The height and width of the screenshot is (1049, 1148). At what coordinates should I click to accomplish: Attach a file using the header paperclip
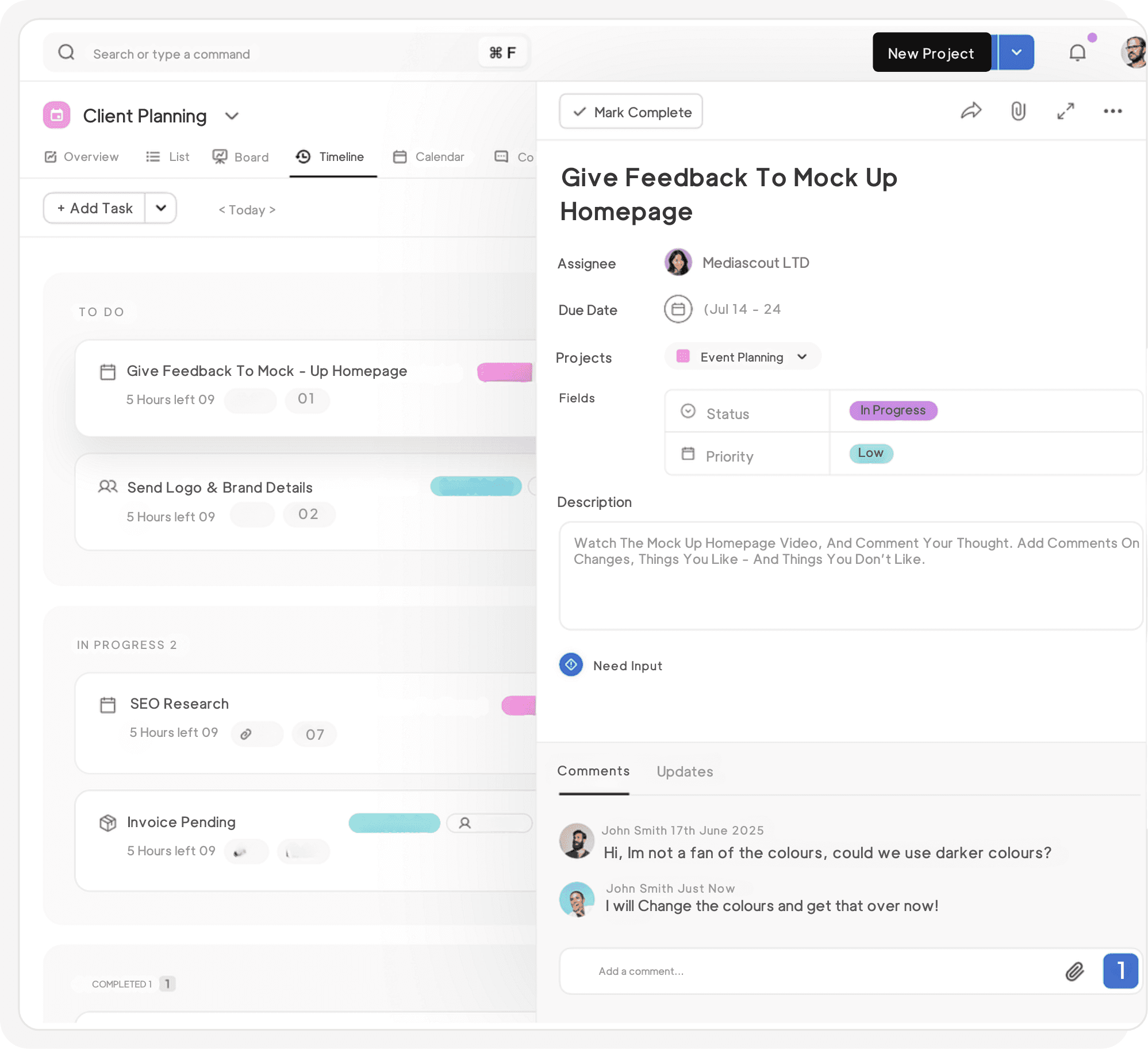[1018, 111]
